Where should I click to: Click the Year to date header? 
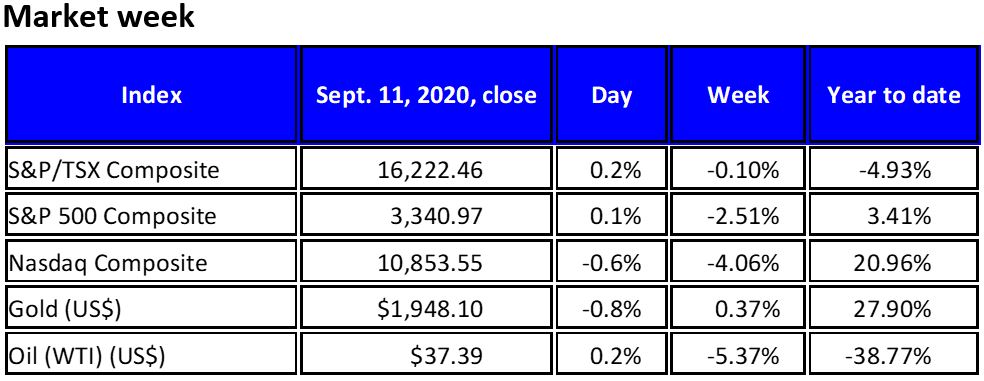894,95
